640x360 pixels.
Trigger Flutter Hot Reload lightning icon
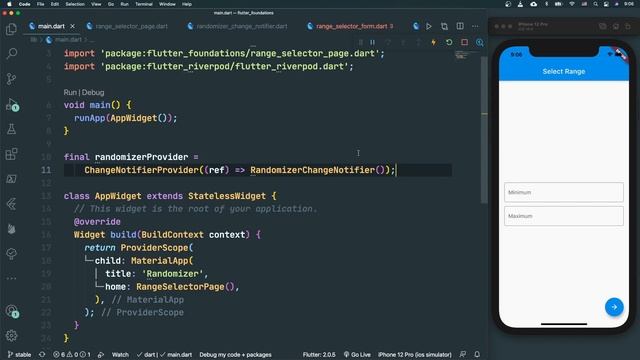(x=433, y=42)
